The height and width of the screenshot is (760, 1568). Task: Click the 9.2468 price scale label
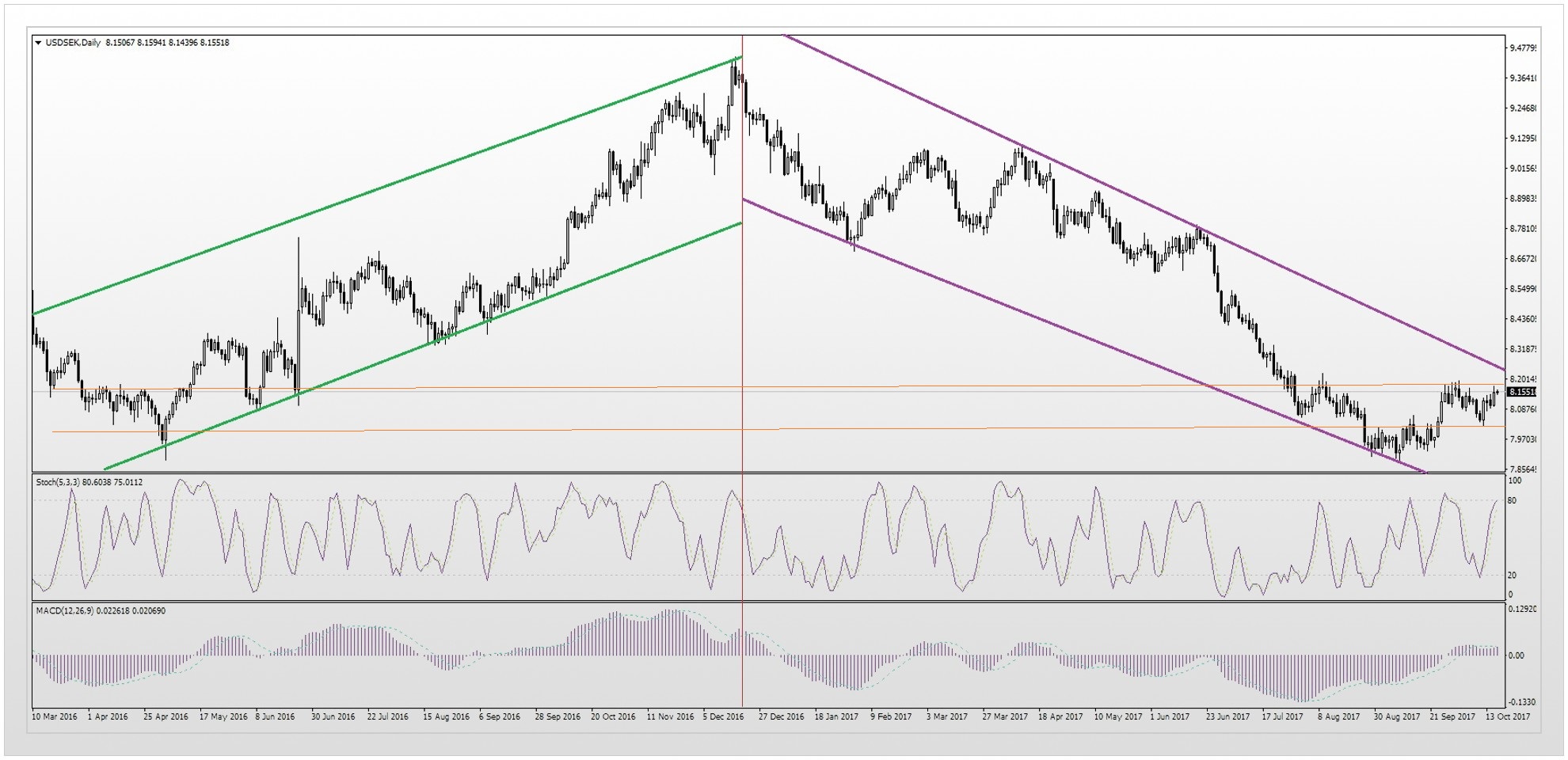(1523, 108)
